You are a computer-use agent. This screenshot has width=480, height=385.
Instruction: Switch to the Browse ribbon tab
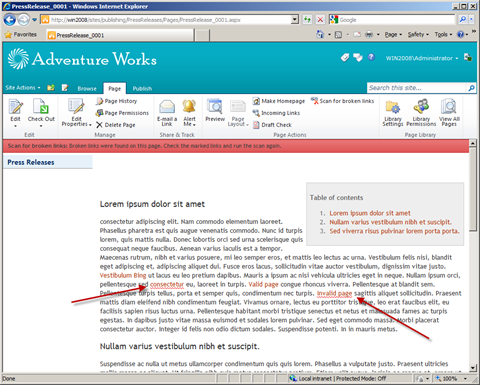(x=87, y=89)
